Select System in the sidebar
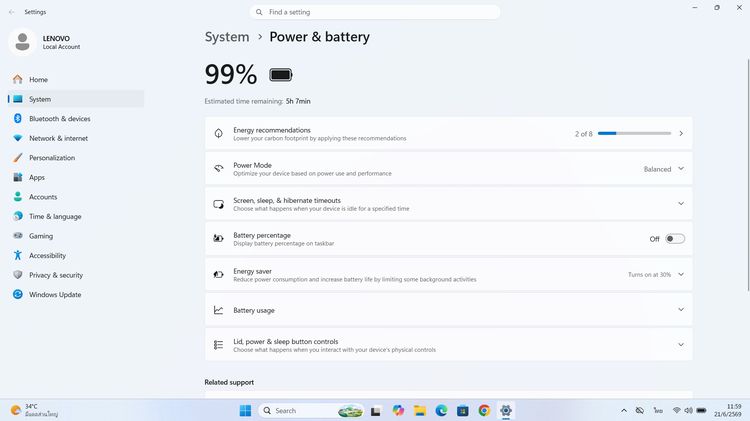The width and height of the screenshot is (750, 421). point(76,99)
